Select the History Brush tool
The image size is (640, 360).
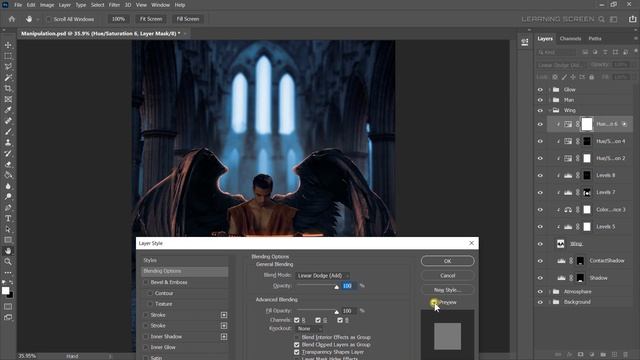[8, 153]
